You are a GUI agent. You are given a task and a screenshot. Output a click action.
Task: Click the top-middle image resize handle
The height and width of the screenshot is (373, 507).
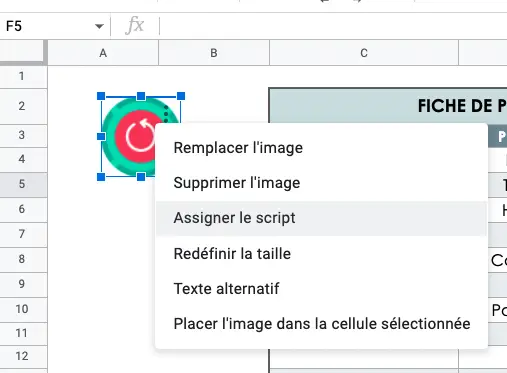(x=141, y=96)
